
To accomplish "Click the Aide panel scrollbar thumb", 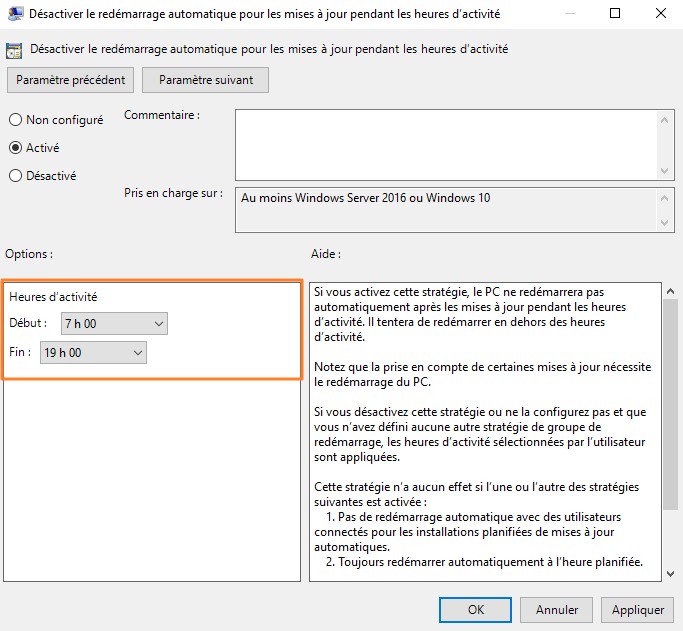I will (x=670, y=404).
